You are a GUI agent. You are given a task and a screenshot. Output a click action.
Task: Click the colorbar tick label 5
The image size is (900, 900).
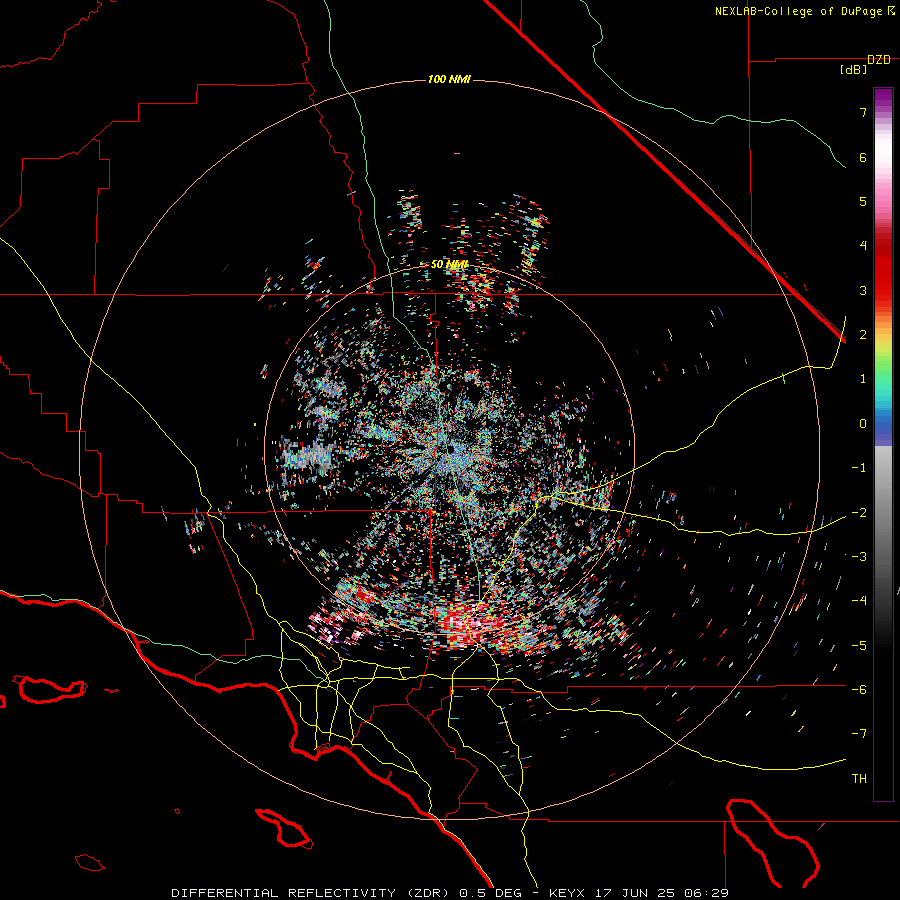pos(863,201)
